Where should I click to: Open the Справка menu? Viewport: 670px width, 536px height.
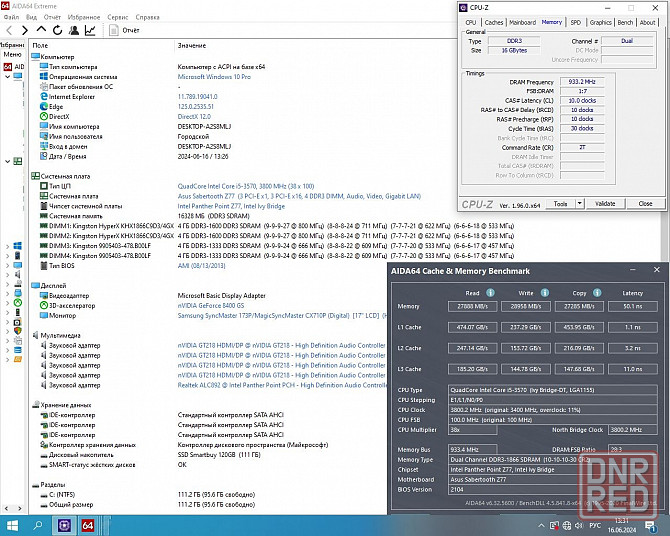tap(147, 17)
